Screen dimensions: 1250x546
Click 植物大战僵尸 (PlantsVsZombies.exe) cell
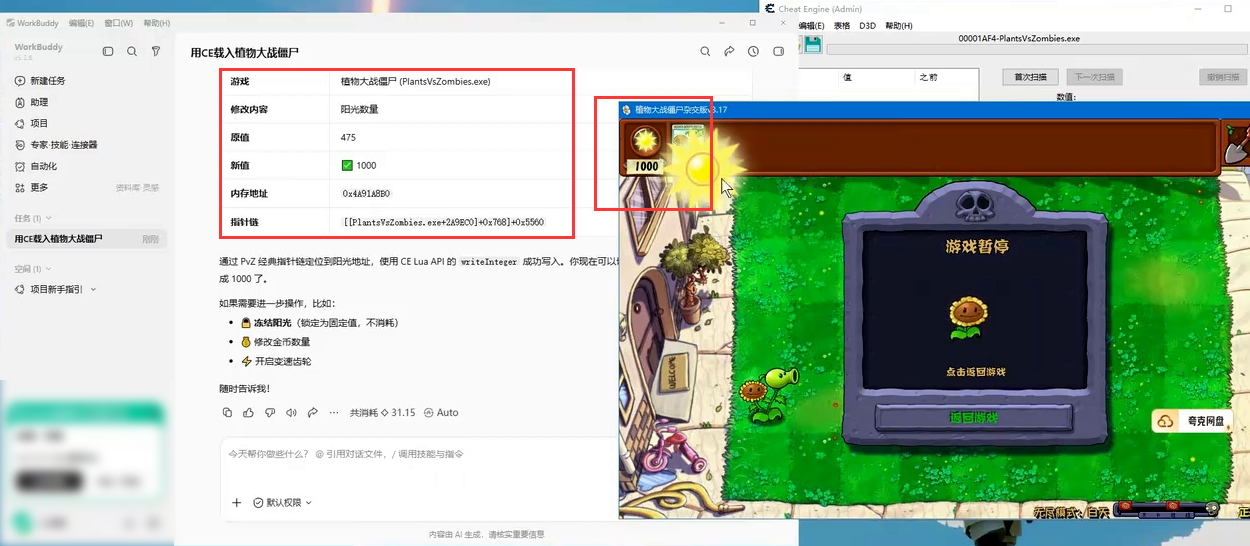pos(415,81)
